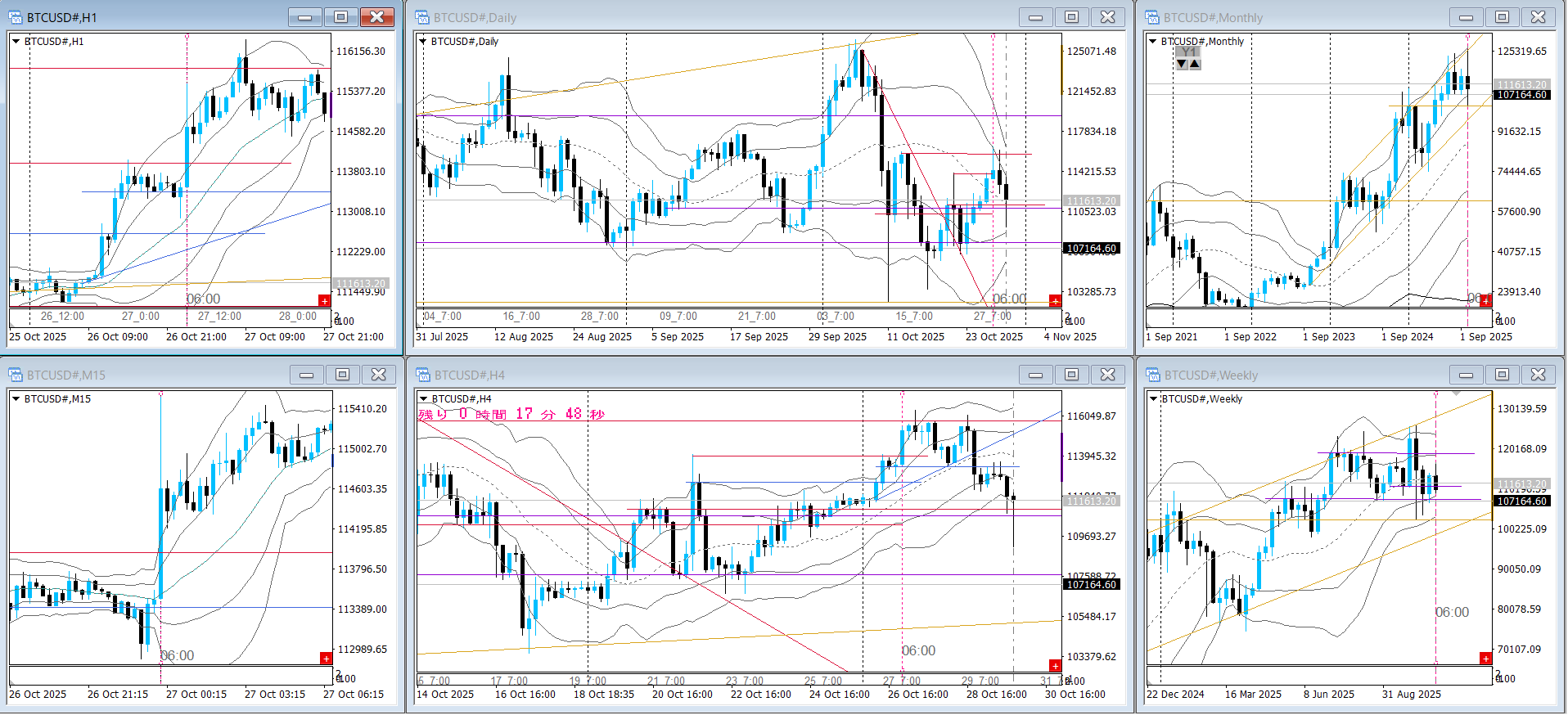Click the chart icon in BTCUSD#,H4 title bar
The width and height of the screenshot is (1568, 715).
(x=422, y=375)
